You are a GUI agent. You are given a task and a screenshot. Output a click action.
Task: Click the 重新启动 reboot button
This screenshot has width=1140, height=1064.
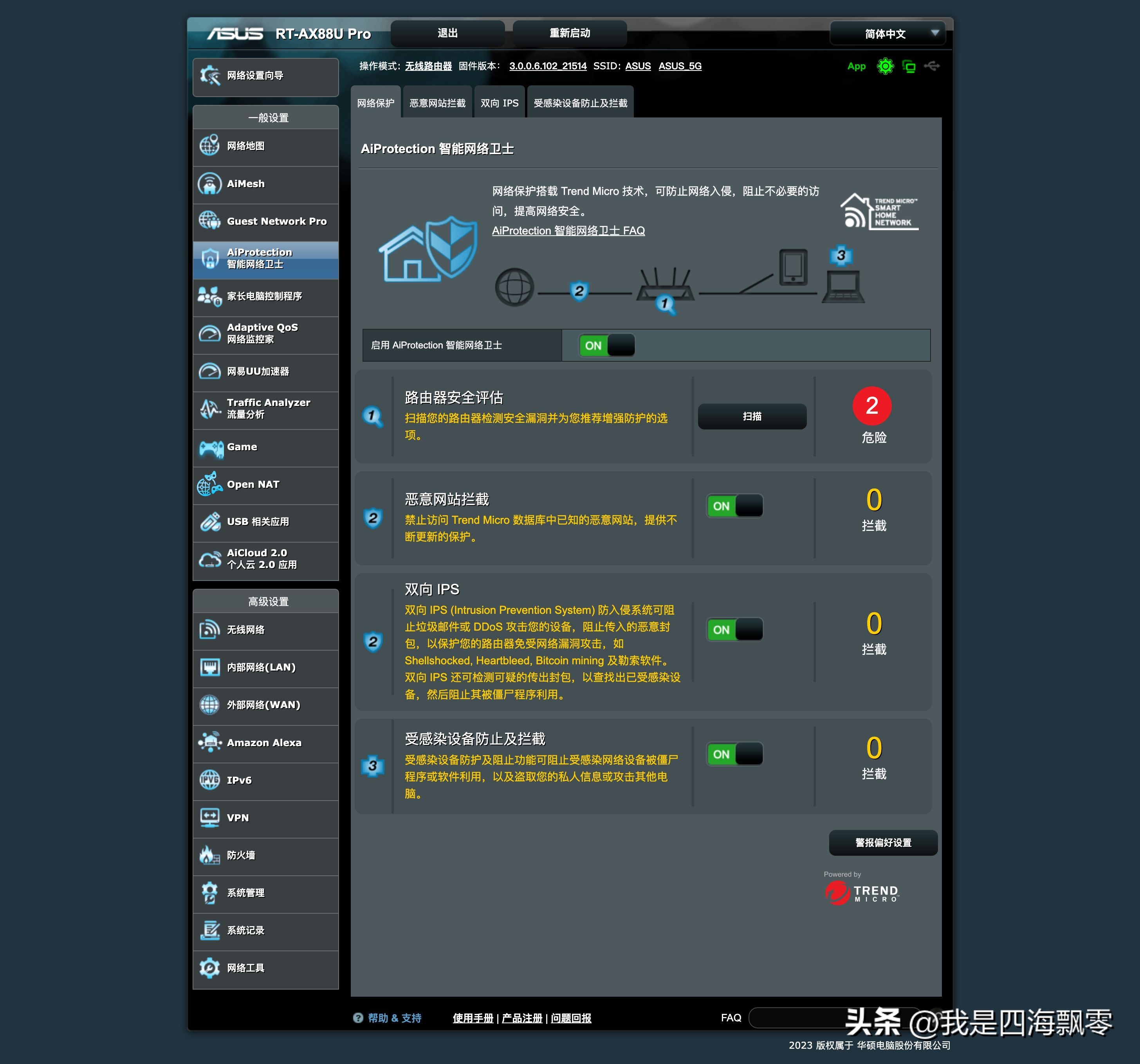point(570,33)
